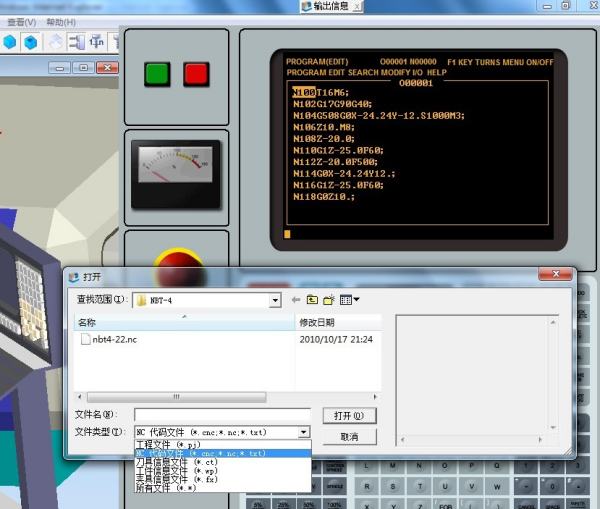
Task: Click the back arrow in Open dialog
Action: pyautogui.click(x=296, y=300)
